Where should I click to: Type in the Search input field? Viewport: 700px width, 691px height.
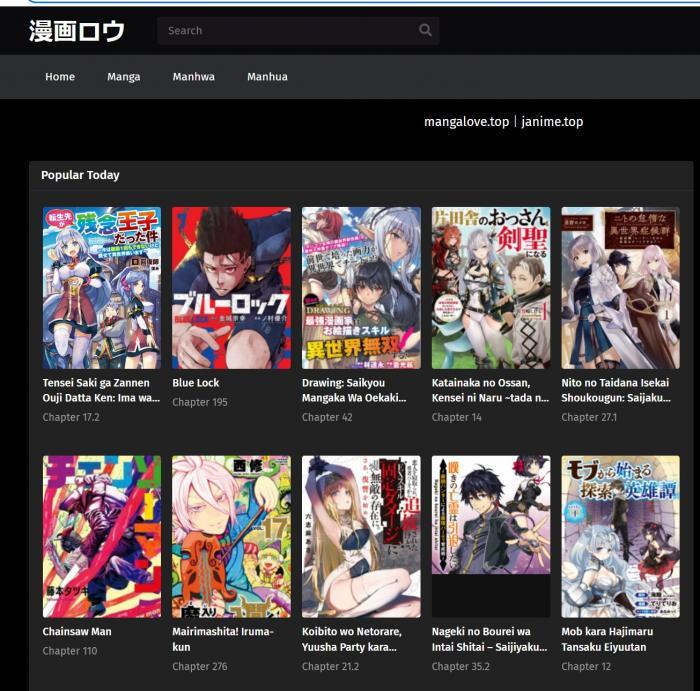pos(285,30)
